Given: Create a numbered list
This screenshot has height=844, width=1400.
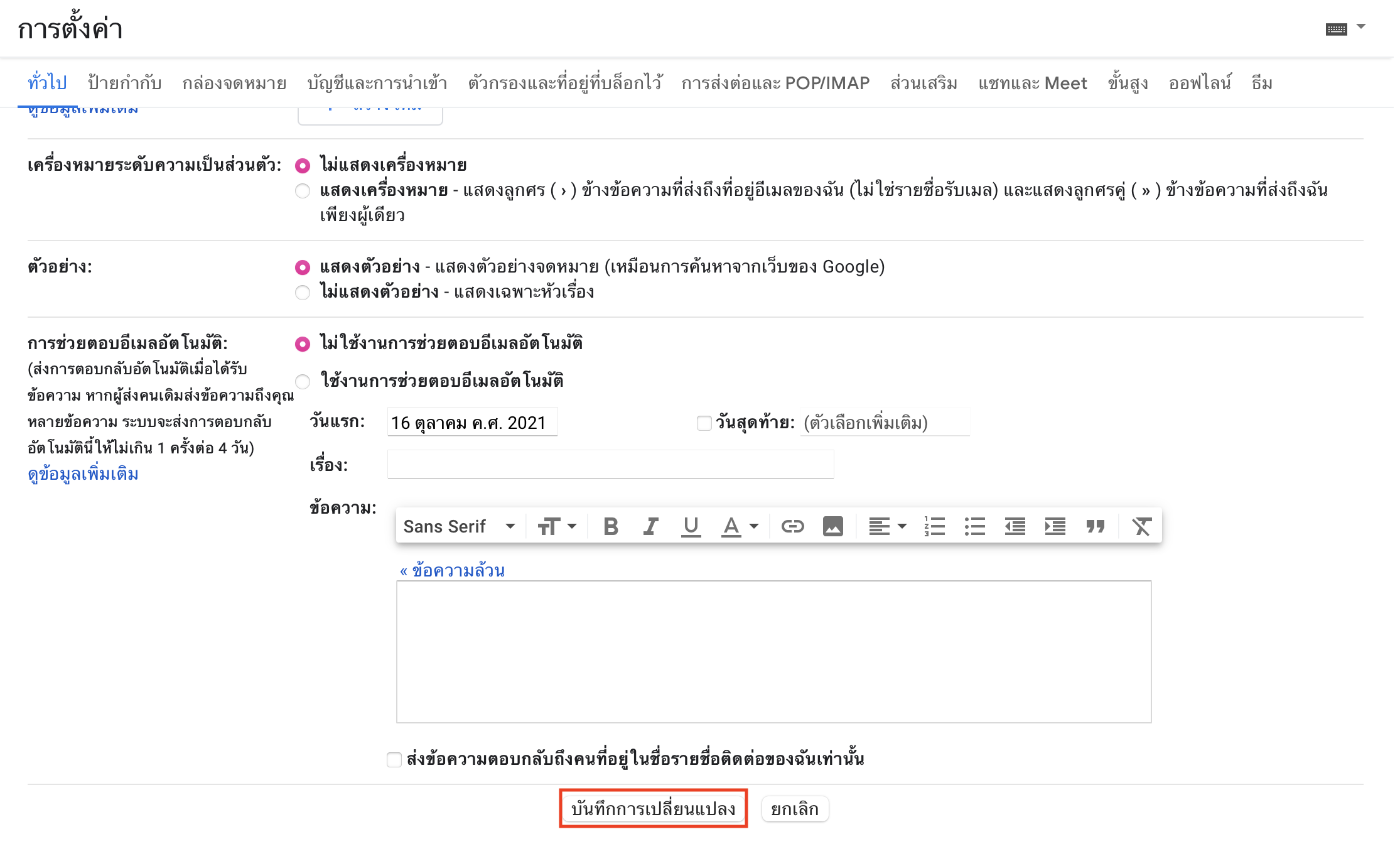Looking at the screenshot, I should [x=934, y=526].
